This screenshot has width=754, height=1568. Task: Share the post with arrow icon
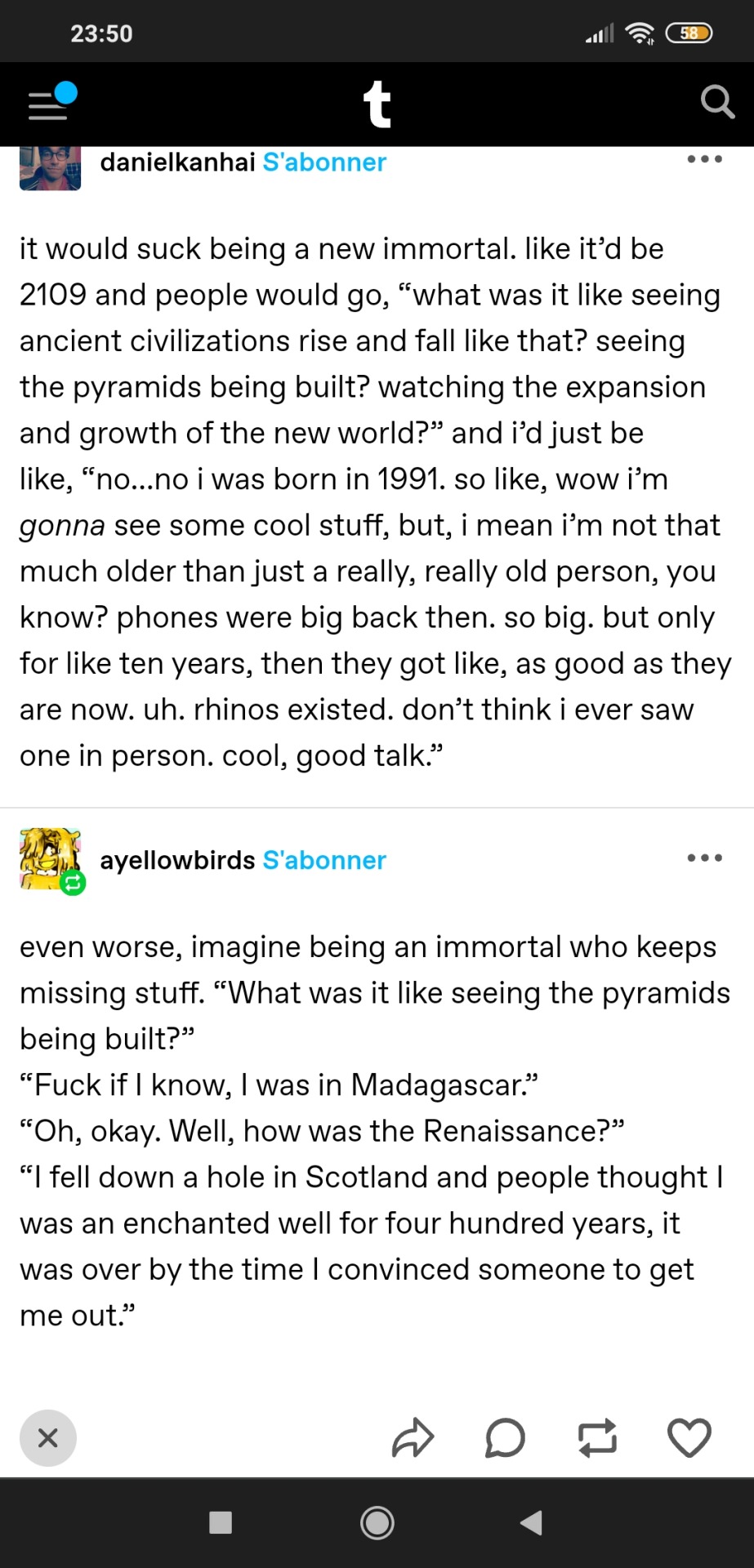pos(413,1438)
